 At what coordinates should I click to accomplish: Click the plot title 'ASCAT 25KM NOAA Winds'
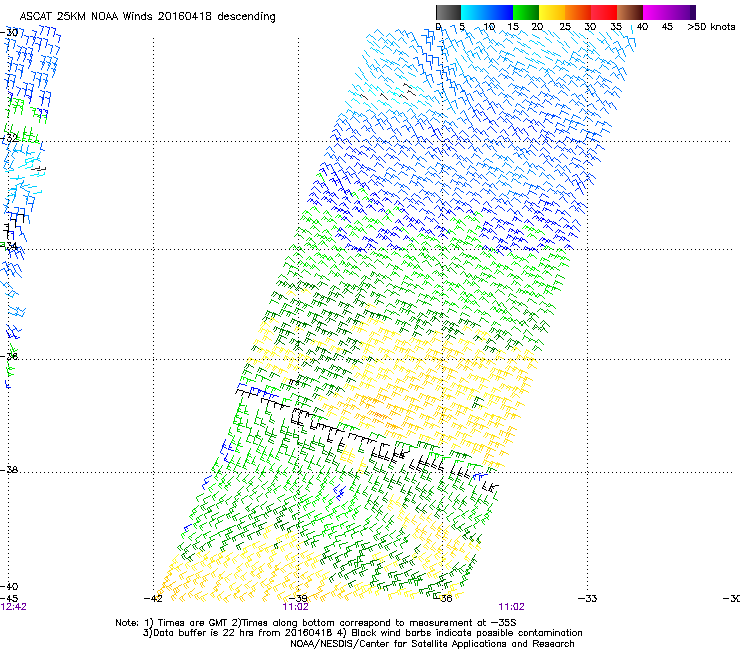[x=86, y=16]
